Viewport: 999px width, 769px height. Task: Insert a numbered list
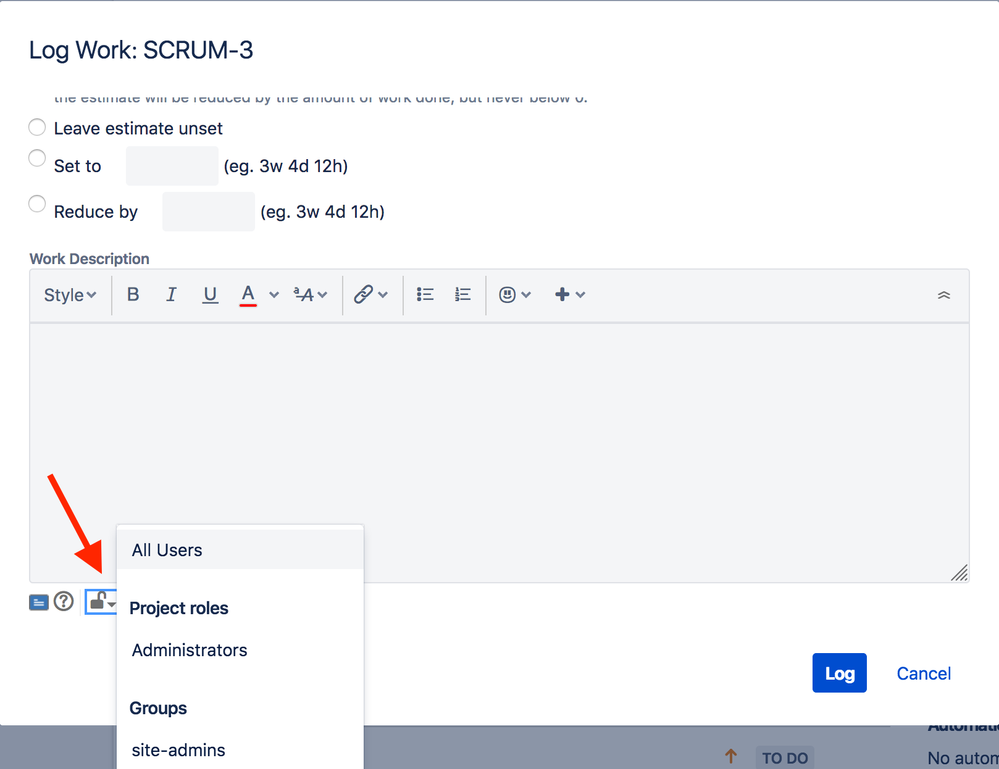(x=462, y=294)
